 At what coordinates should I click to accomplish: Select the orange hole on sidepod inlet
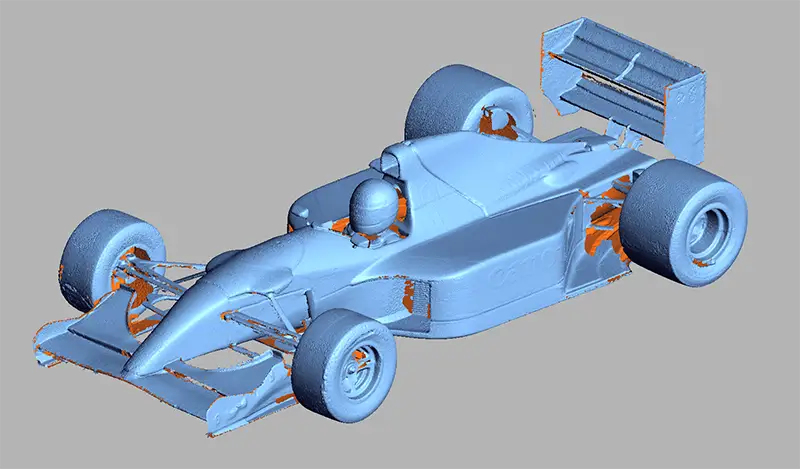pos(408,293)
